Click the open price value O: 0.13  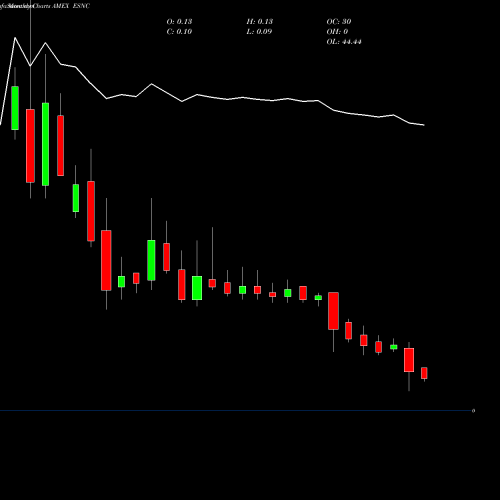click(x=179, y=22)
